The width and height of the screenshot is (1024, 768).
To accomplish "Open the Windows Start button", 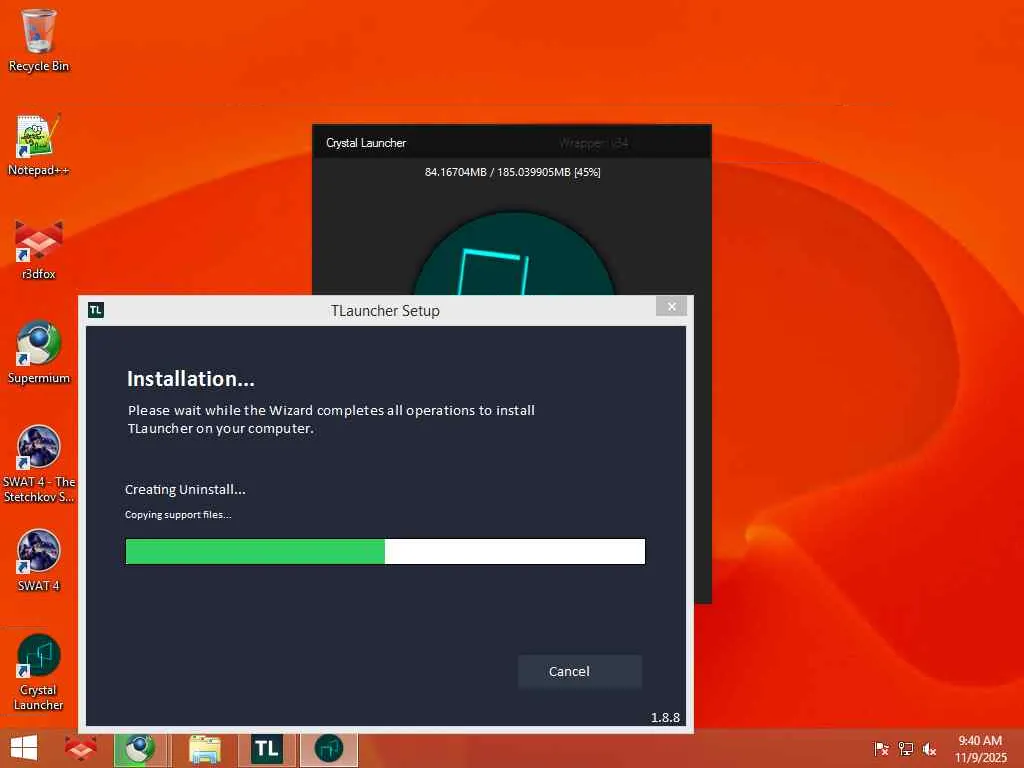I will (x=24, y=748).
